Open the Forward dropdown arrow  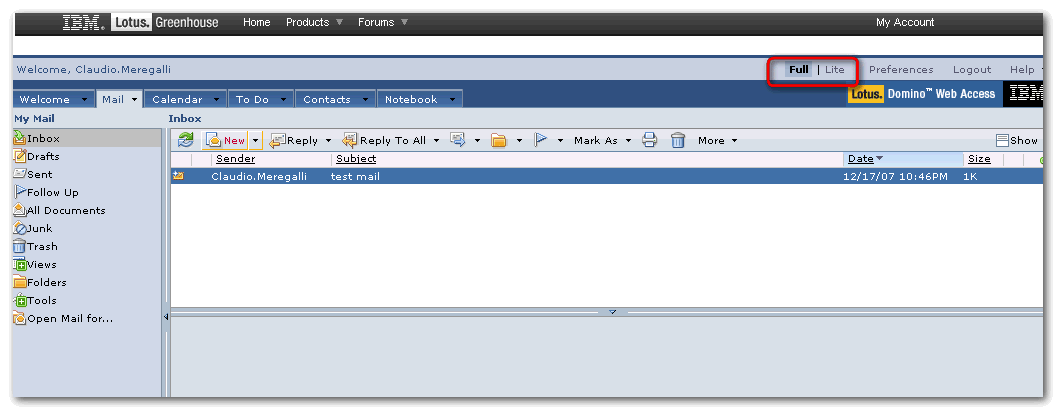[477, 141]
